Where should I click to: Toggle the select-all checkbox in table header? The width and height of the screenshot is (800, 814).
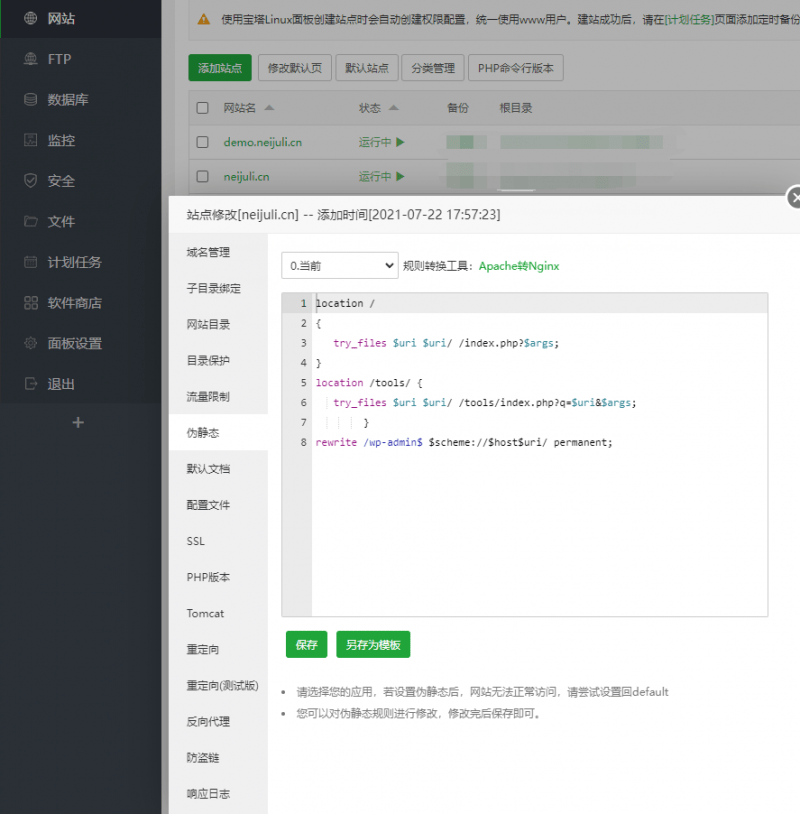(203, 108)
